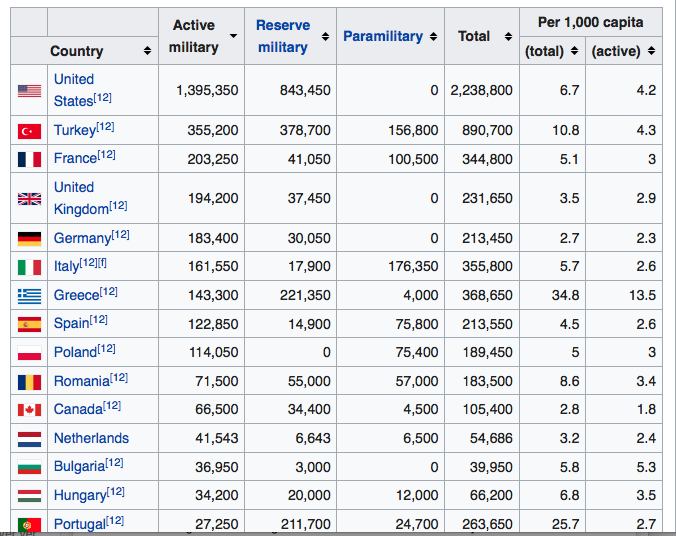Open the Germany country link
This screenshot has height=536, width=676.
[82, 238]
